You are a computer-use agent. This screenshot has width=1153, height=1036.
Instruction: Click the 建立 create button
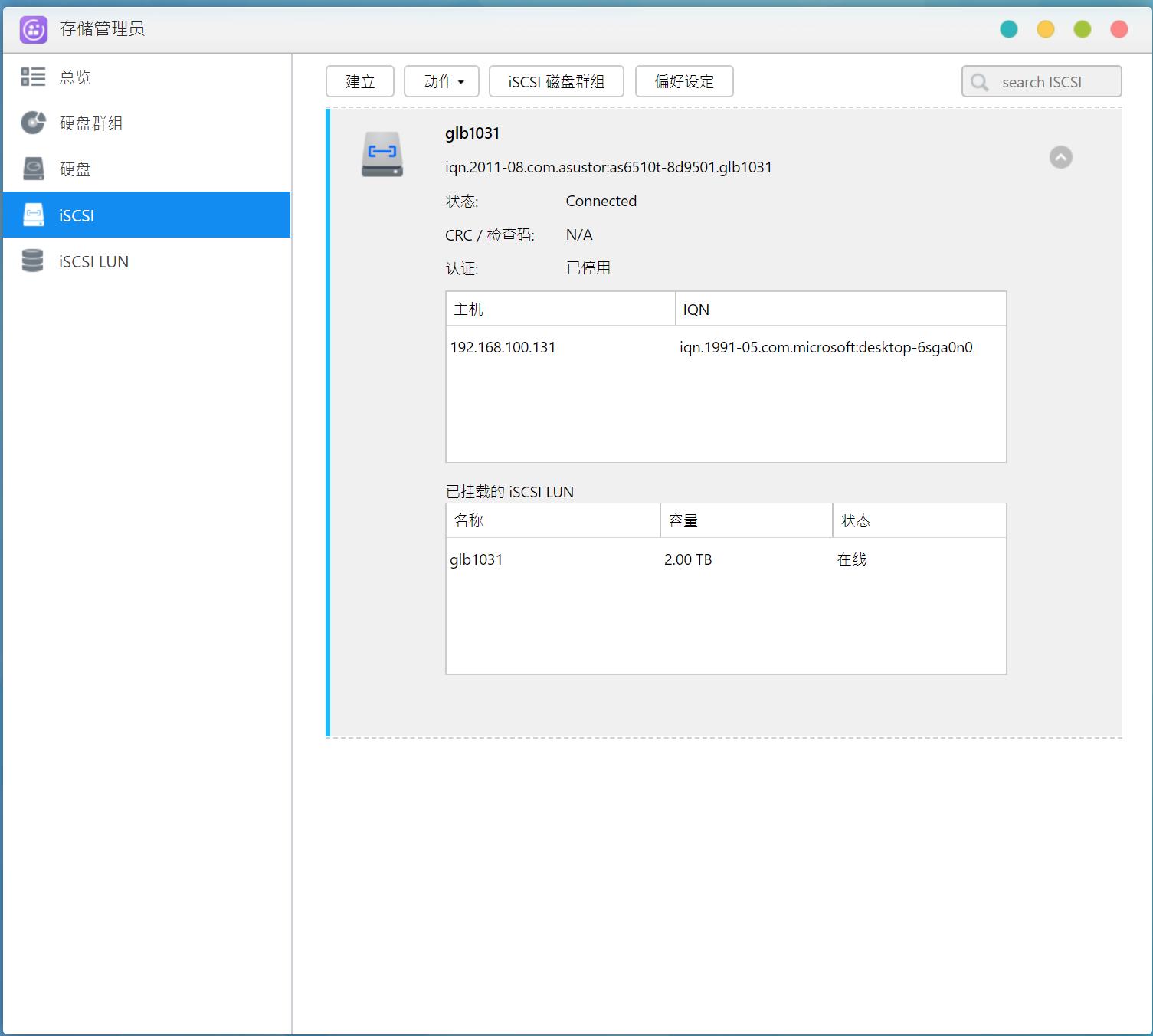click(360, 81)
